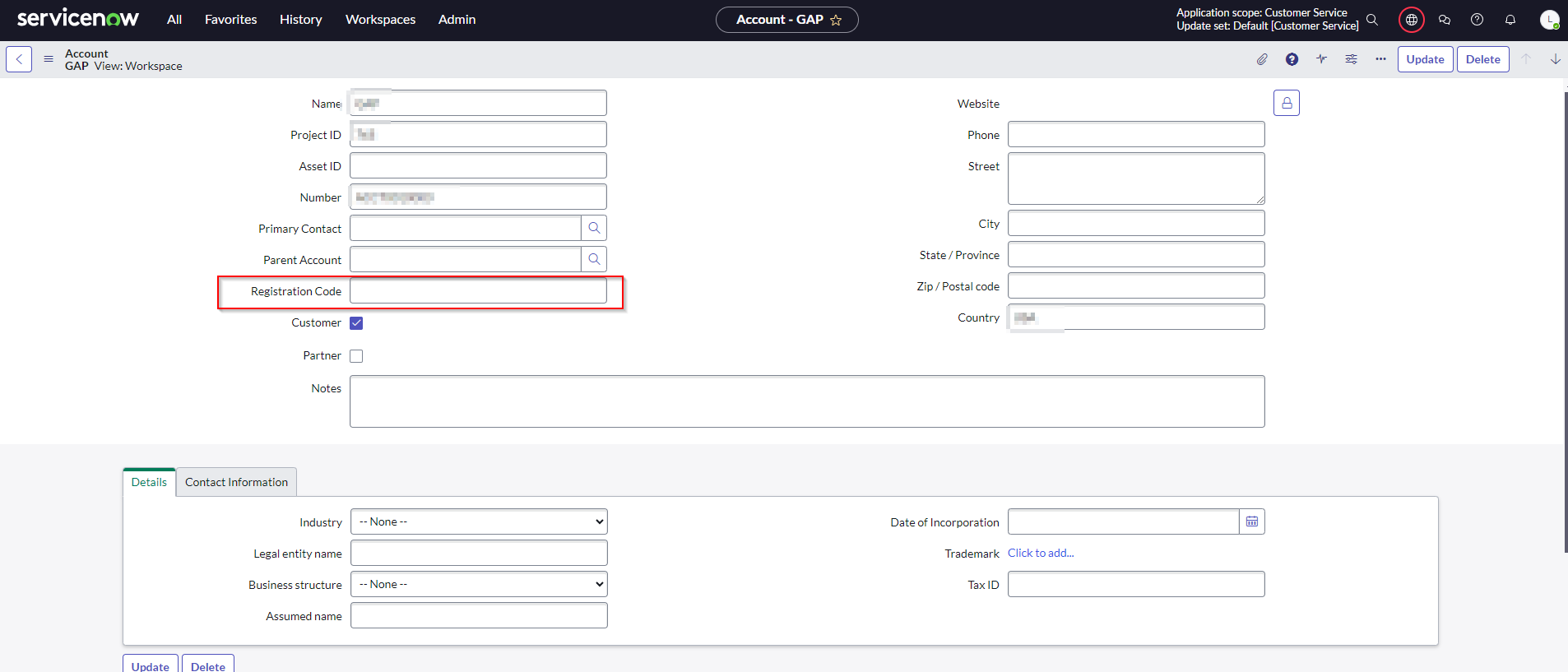Open Primary Contact lookup magnifier
Image resolution: width=1568 pixels, height=672 pixels.
[x=594, y=228]
